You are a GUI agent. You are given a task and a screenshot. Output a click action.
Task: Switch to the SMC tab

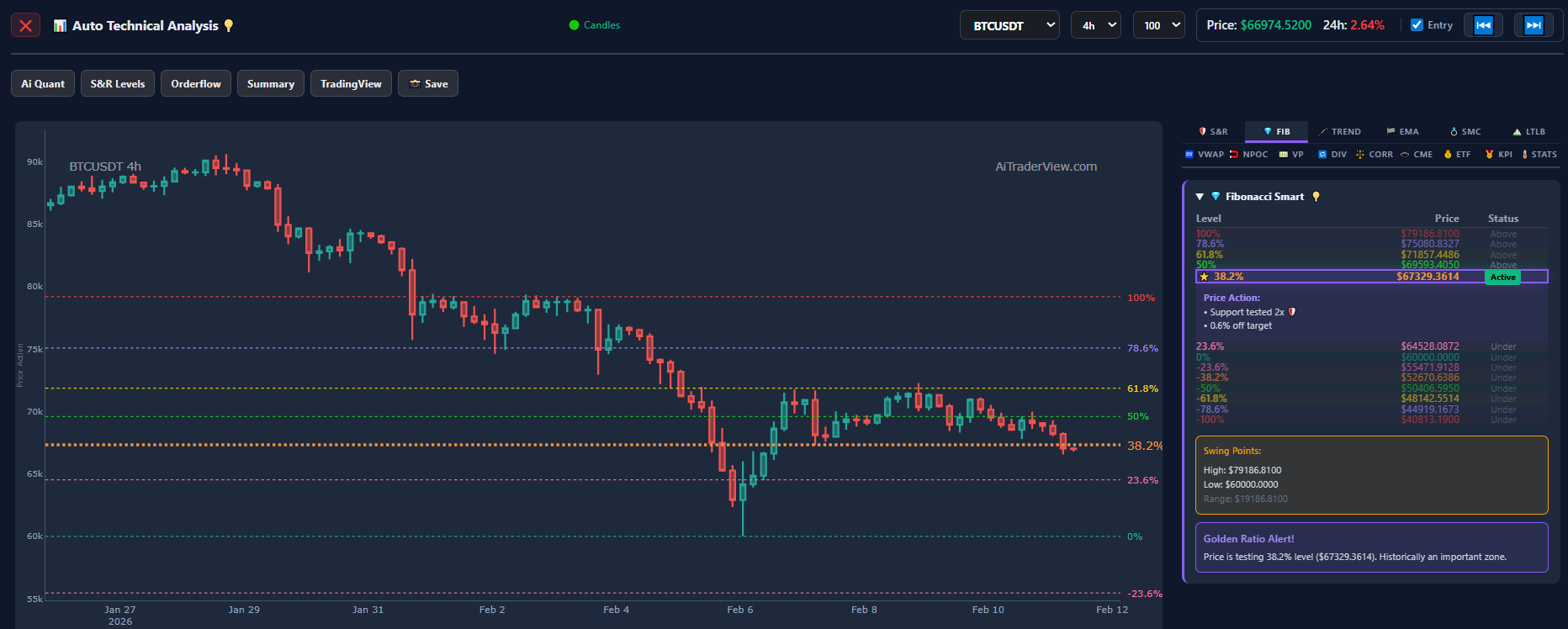(x=1465, y=132)
